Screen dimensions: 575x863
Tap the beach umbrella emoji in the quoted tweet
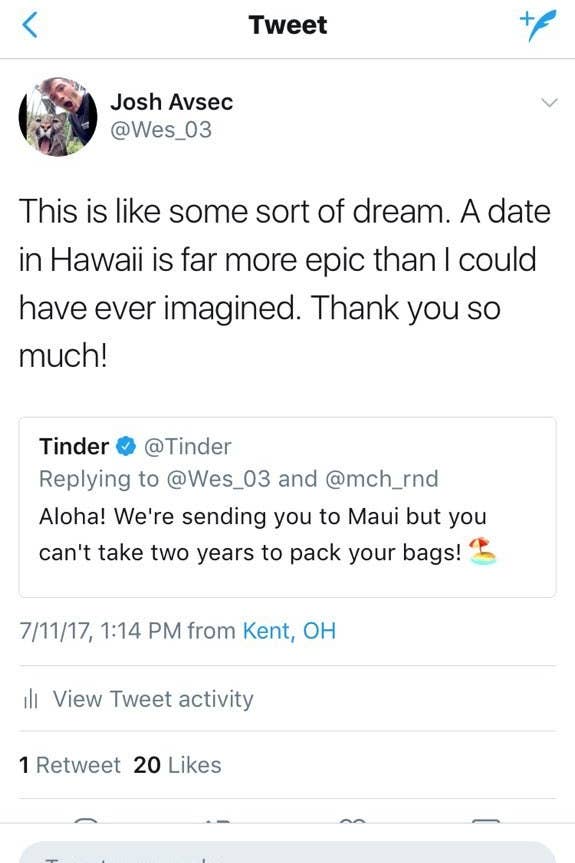click(482, 551)
